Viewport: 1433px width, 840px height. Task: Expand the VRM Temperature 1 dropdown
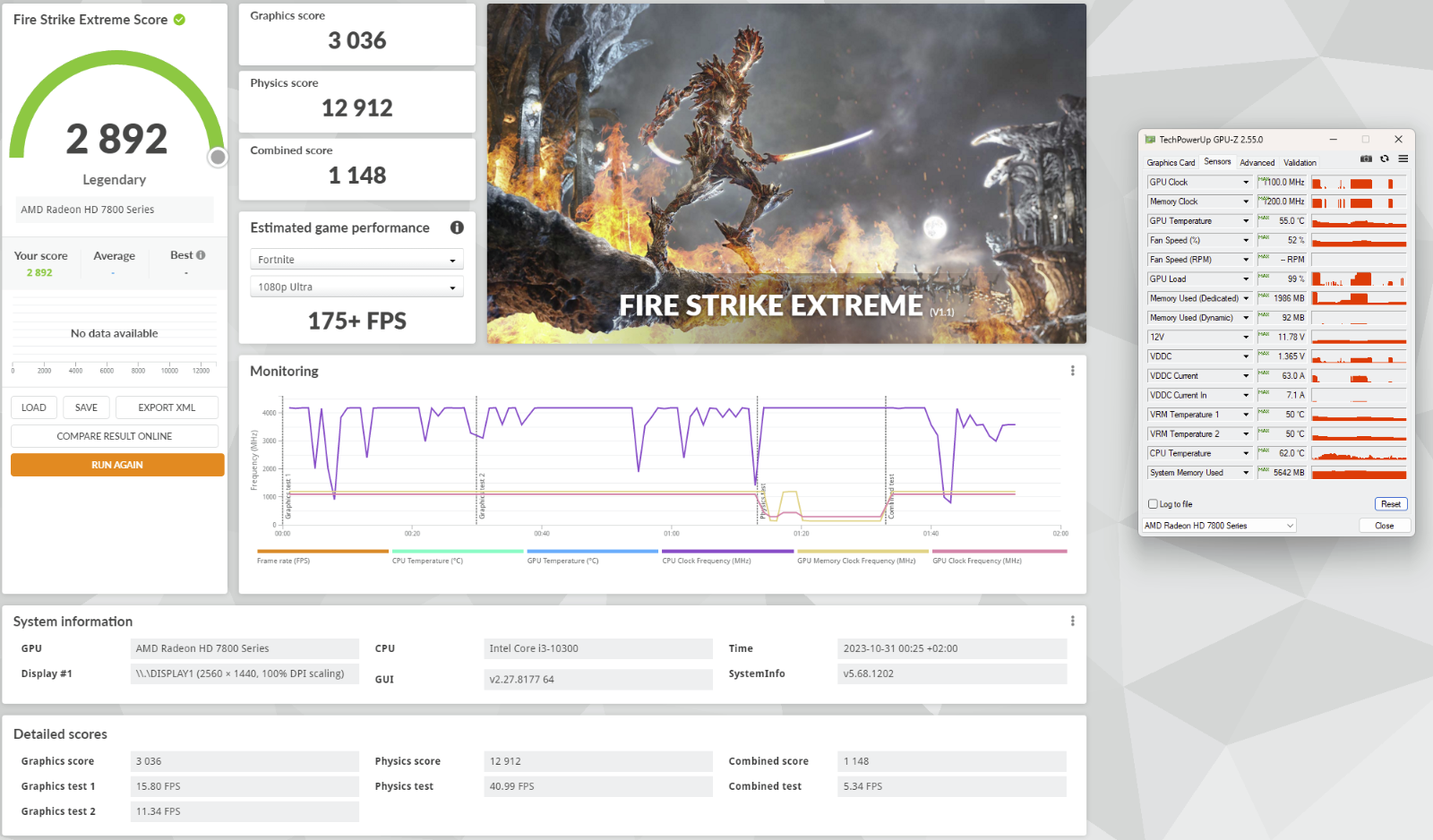coord(1245,415)
